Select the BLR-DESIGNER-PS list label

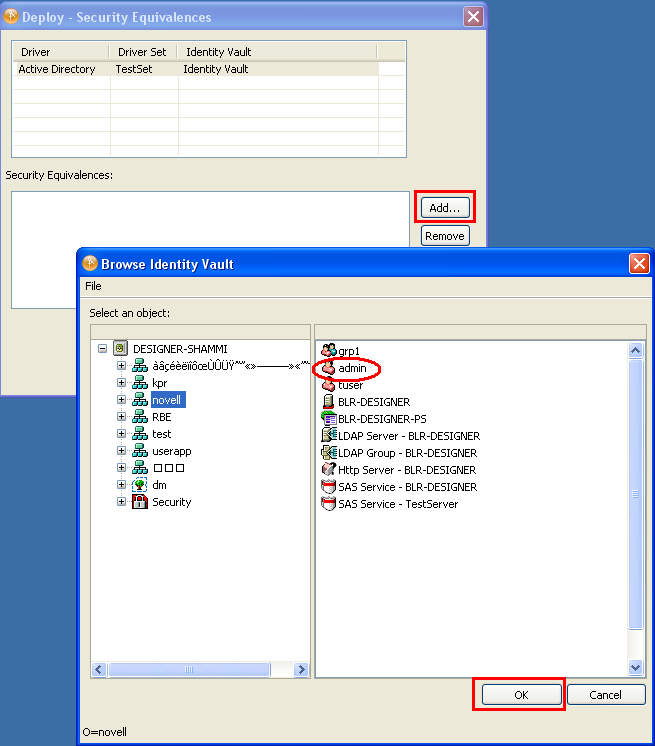tap(382, 419)
